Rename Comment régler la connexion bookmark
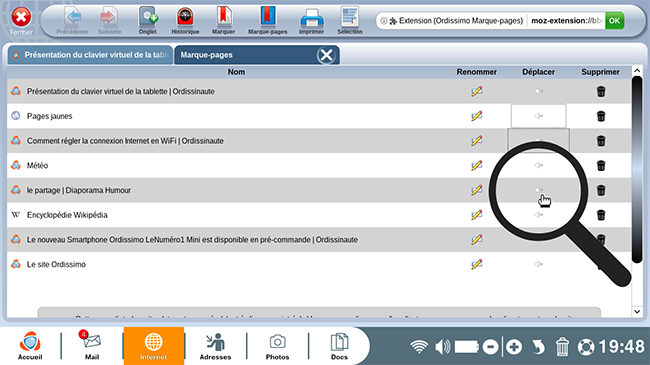The image size is (650, 365). point(477,141)
